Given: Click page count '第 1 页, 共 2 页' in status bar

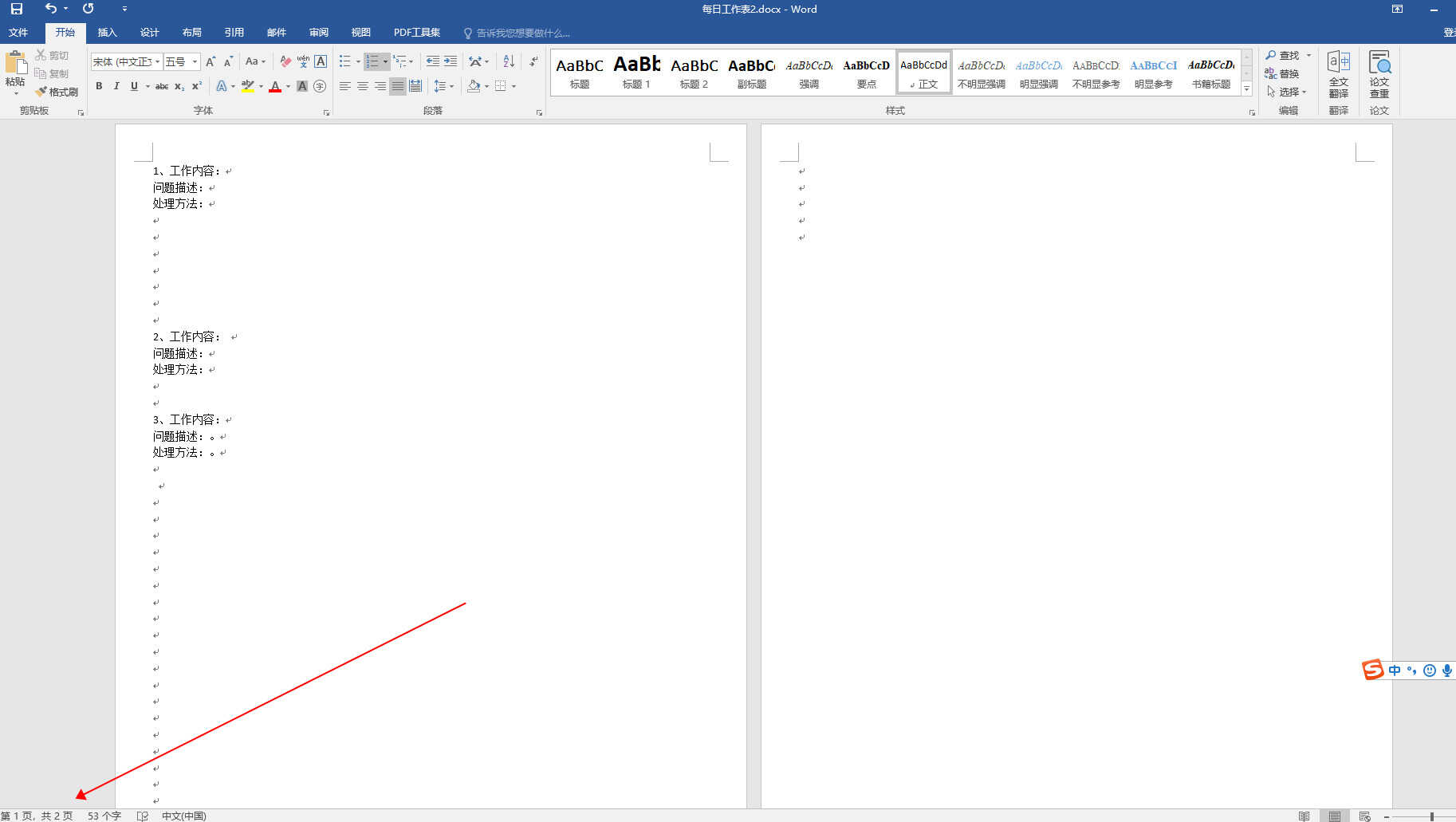Looking at the screenshot, I should [x=37, y=816].
